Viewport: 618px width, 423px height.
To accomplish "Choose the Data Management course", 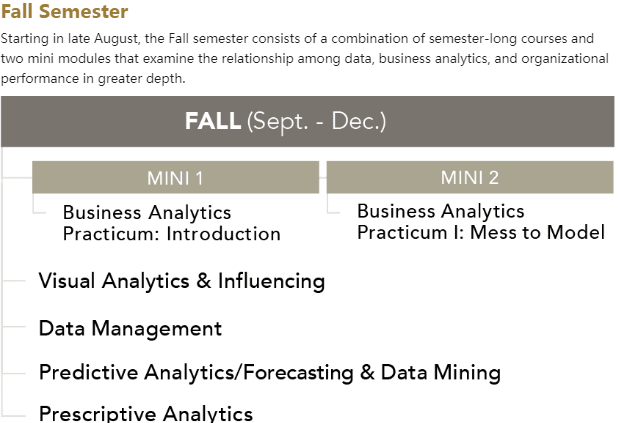I will click(x=130, y=328).
